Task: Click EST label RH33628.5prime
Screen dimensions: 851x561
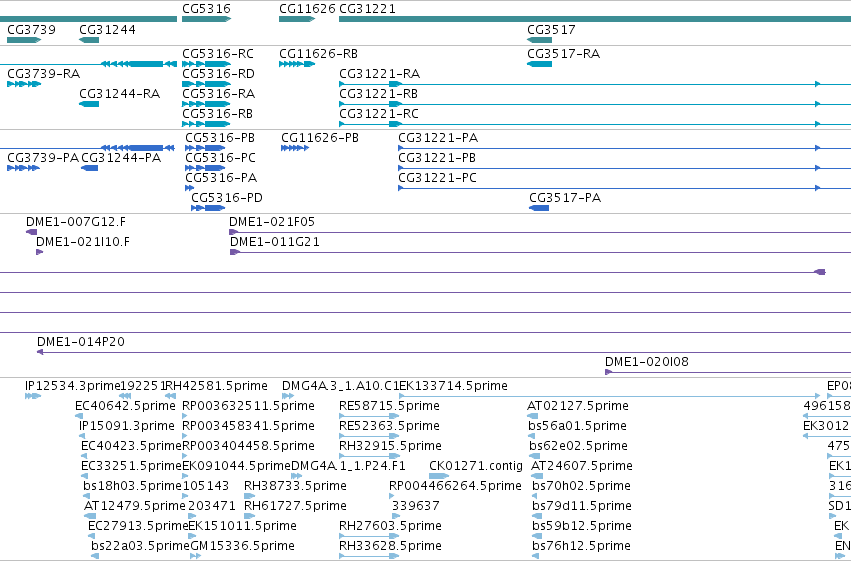Action: pyautogui.click(x=390, y=546)
